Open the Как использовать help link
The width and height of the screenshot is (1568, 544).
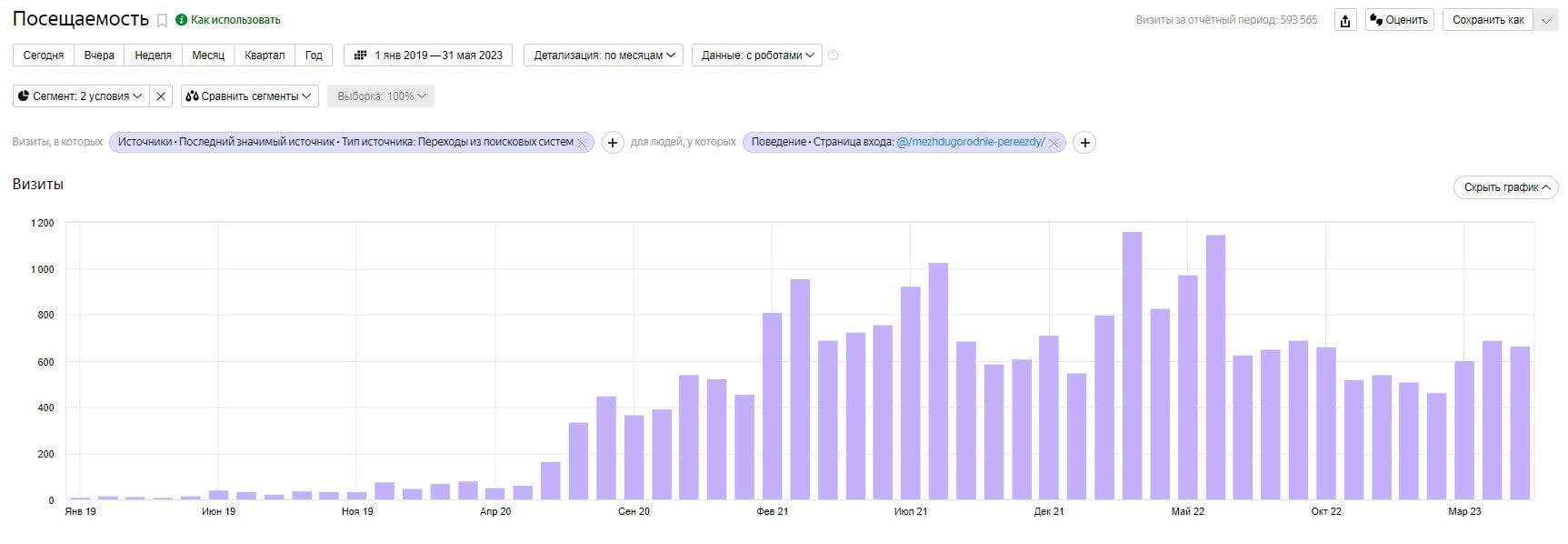click(x=235, y=20)
